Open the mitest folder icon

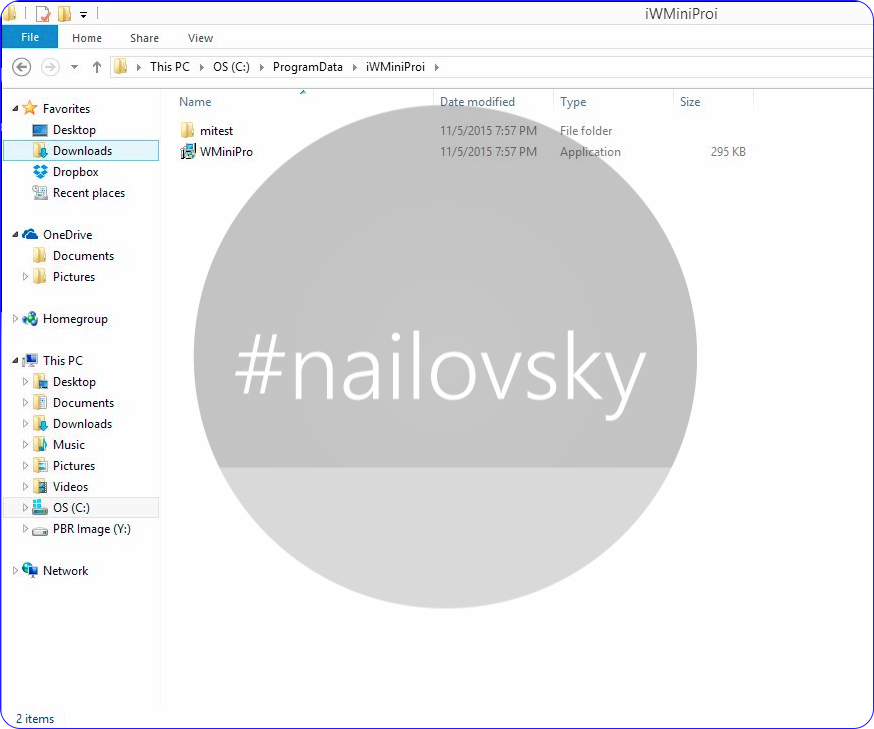coord(187,131)
